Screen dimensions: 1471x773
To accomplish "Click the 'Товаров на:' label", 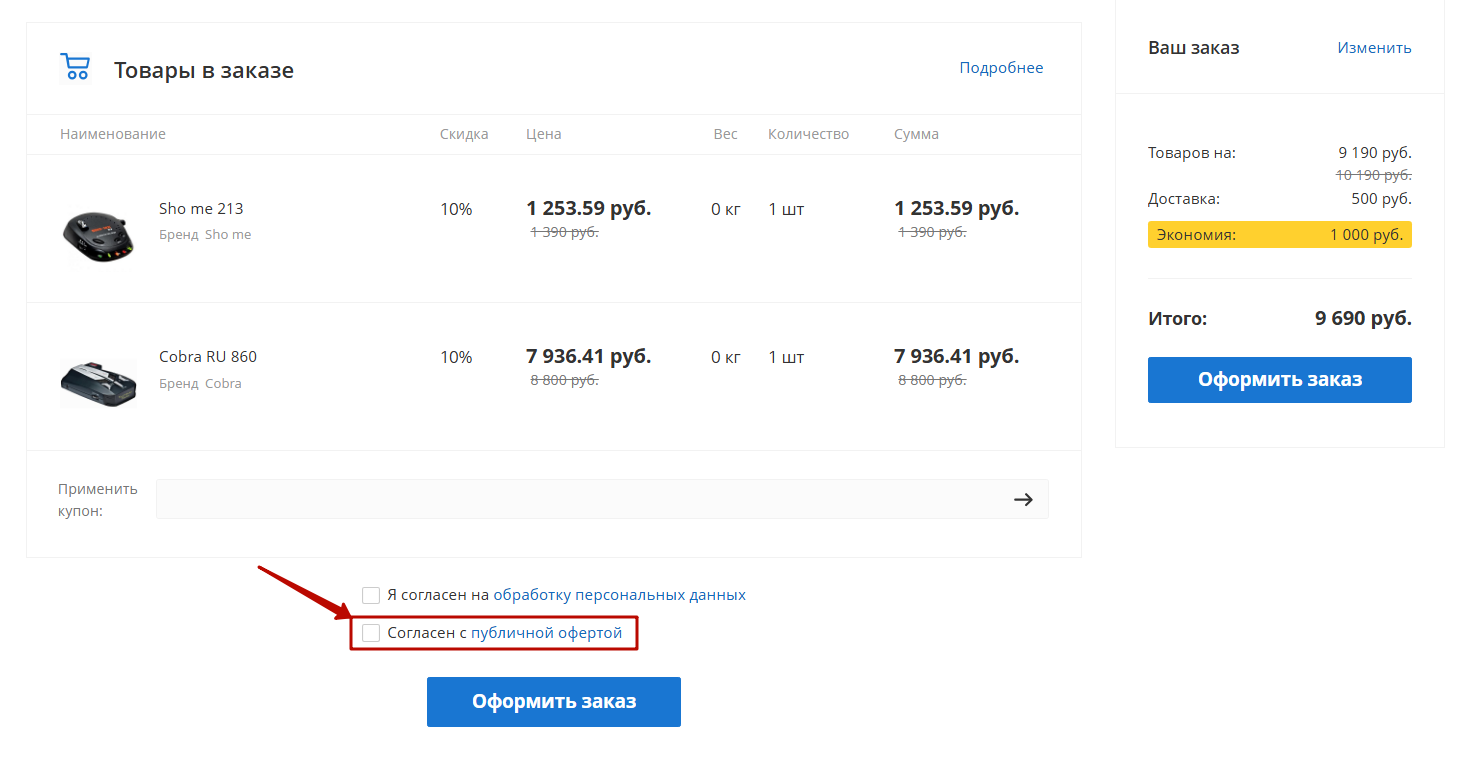I will coord(1192,153).
